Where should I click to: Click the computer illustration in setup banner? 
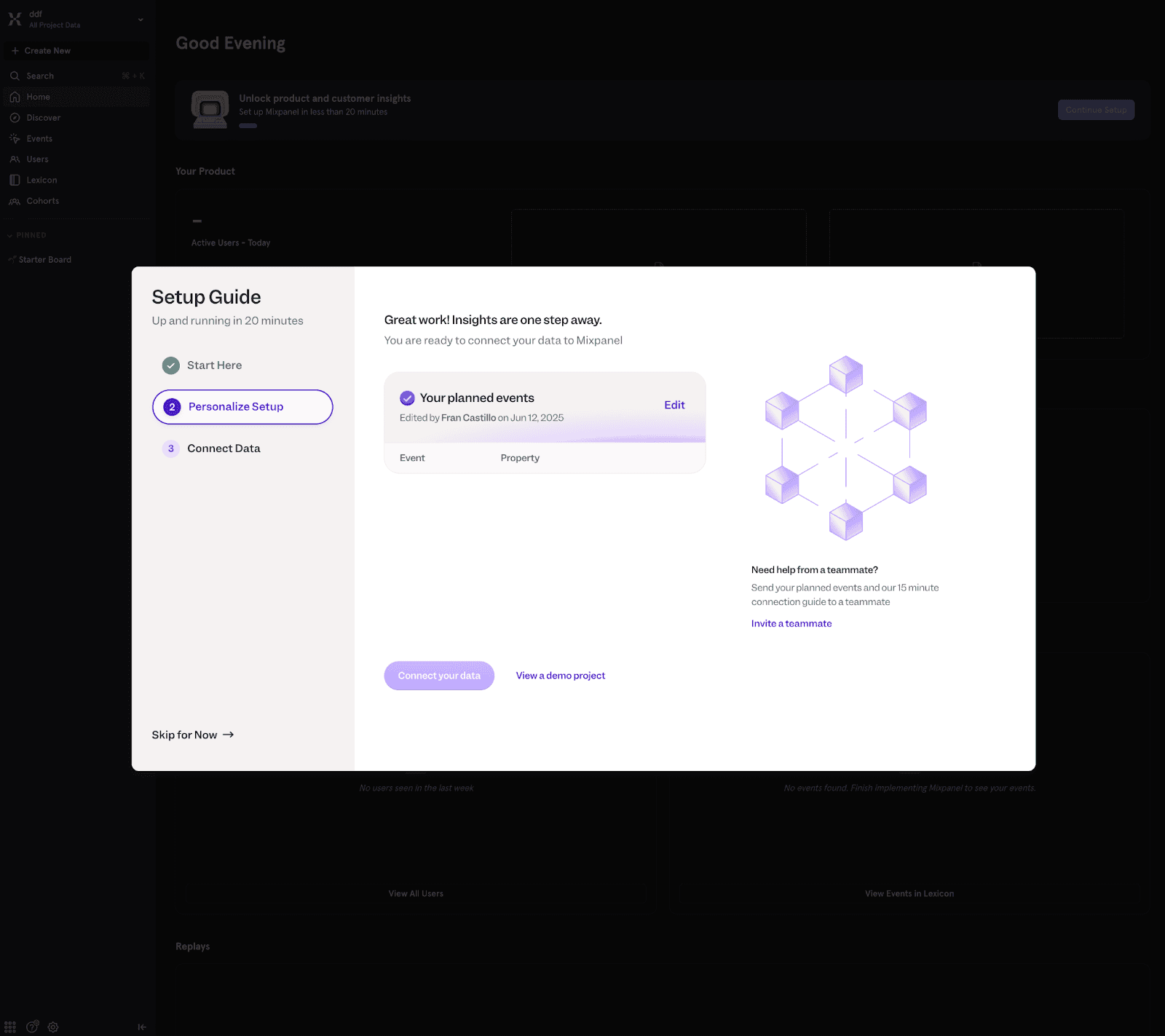coord(210,109)
